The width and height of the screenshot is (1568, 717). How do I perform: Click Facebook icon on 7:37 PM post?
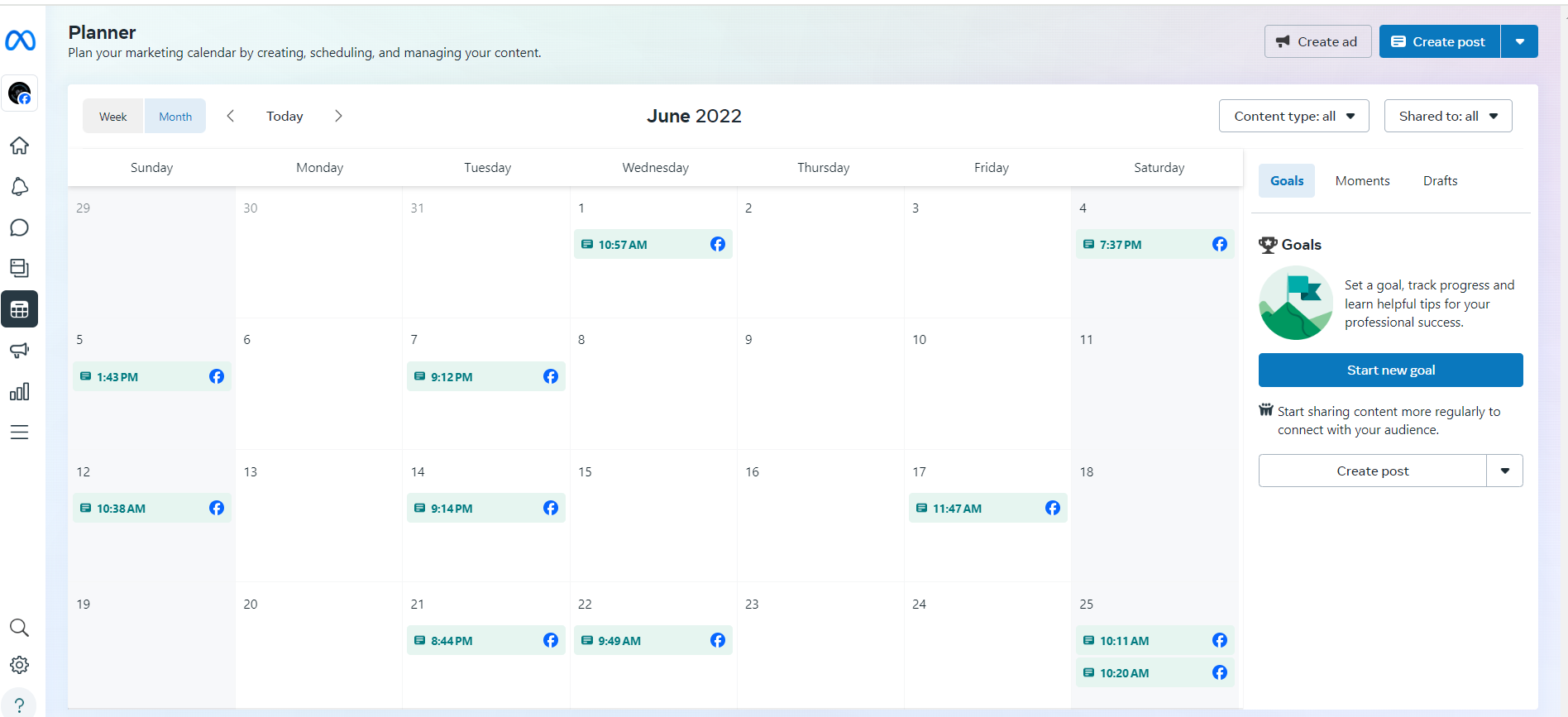coord(1220,244)
